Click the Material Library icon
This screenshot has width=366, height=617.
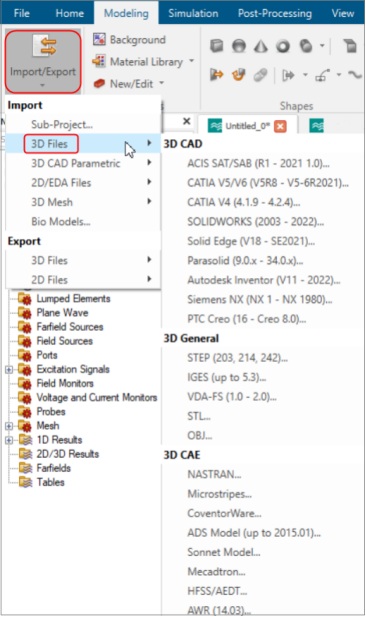coord(99,61)
